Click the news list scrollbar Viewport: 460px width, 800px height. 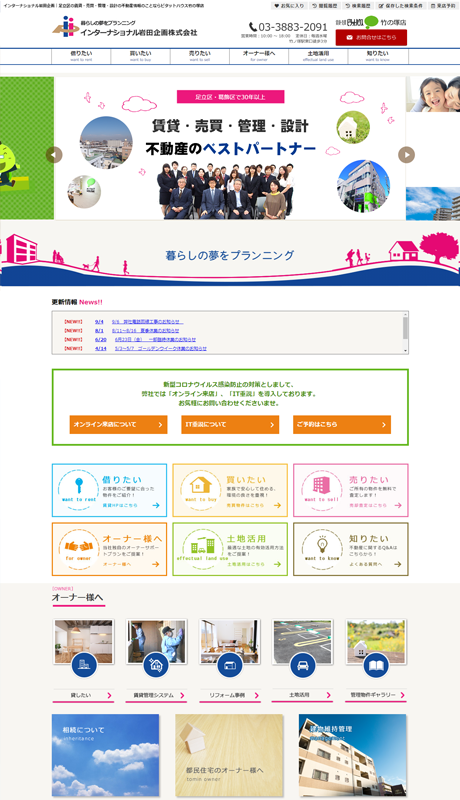click(405, 332)
